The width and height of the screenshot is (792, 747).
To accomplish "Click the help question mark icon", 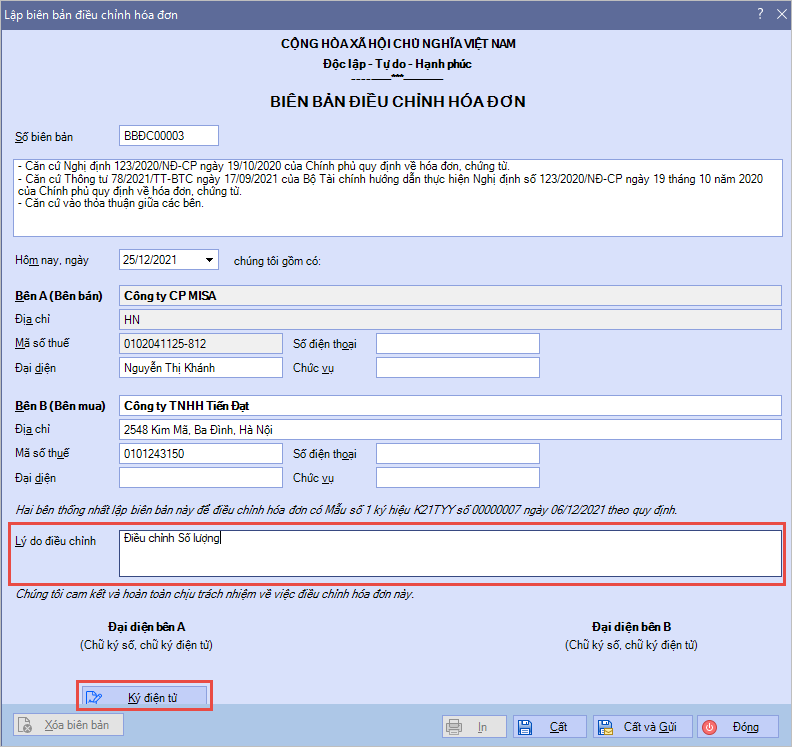I will point(759,14).
